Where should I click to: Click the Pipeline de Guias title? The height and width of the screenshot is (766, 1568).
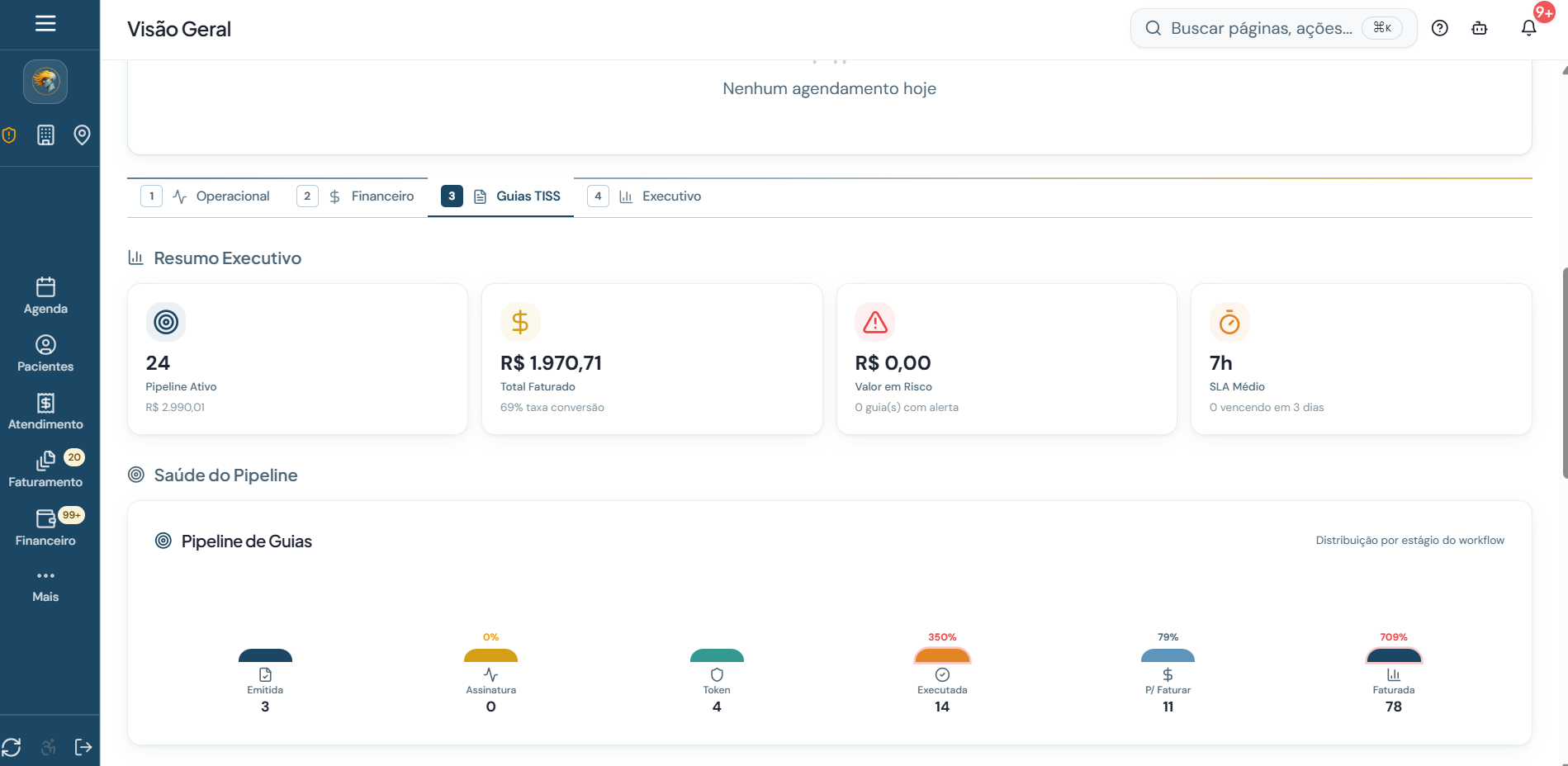point(247,541)
